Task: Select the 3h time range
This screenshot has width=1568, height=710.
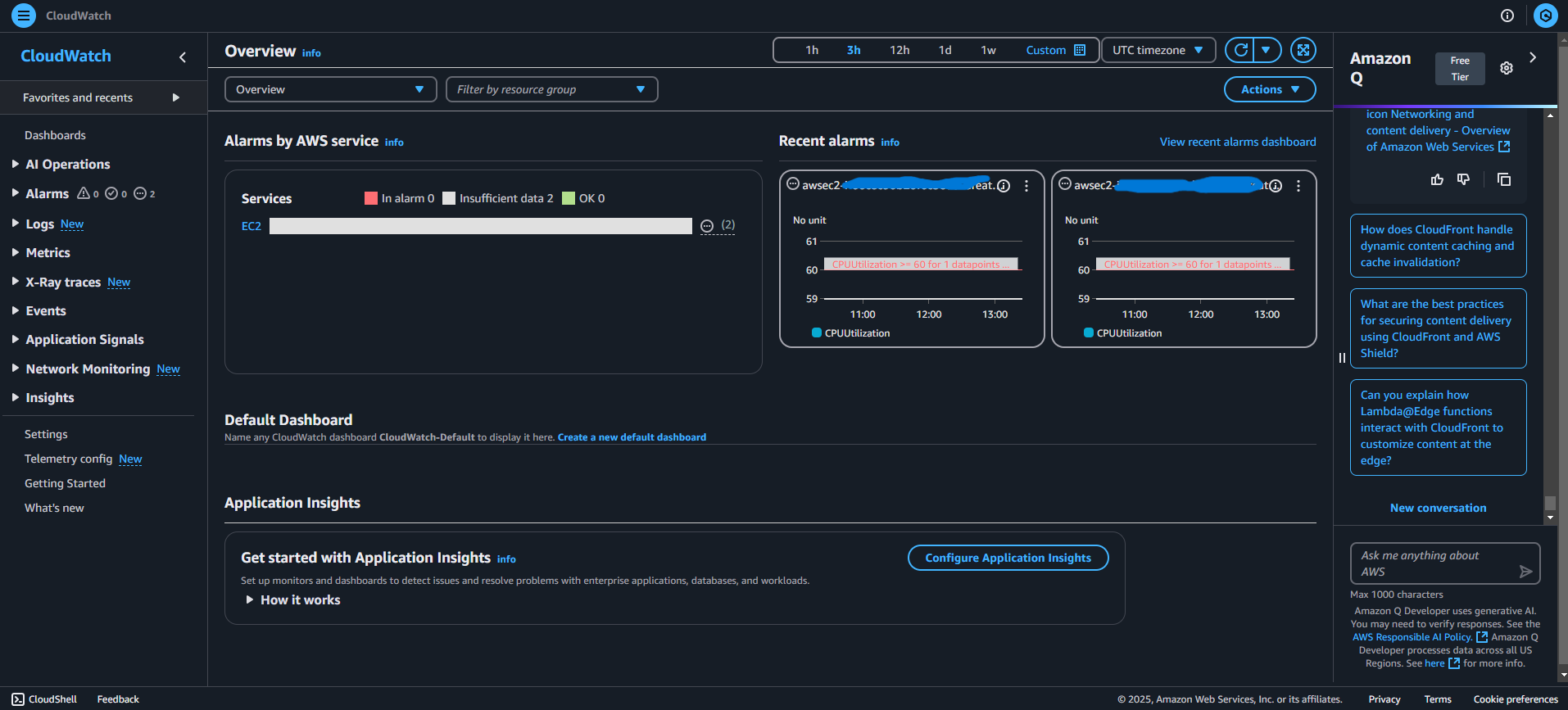Action: pos(854,50)
